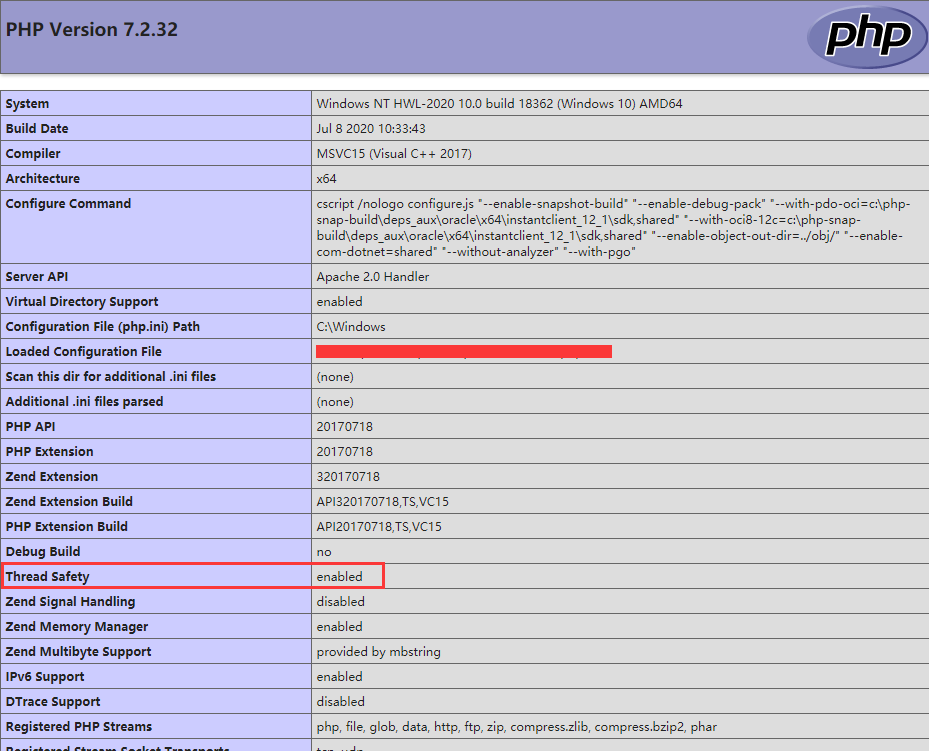Click the DTrace Support 'disabled' value
Viewport: 929px width, 751px height.
341,701
